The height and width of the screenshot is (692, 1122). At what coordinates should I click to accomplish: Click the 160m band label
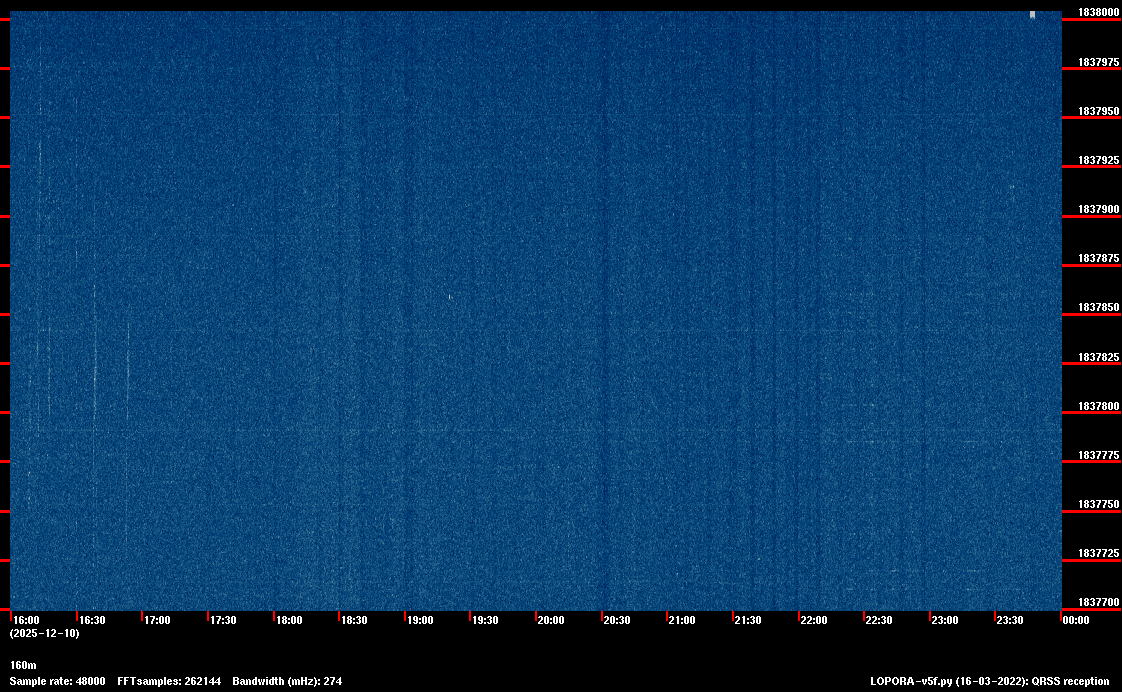point(23,666)
